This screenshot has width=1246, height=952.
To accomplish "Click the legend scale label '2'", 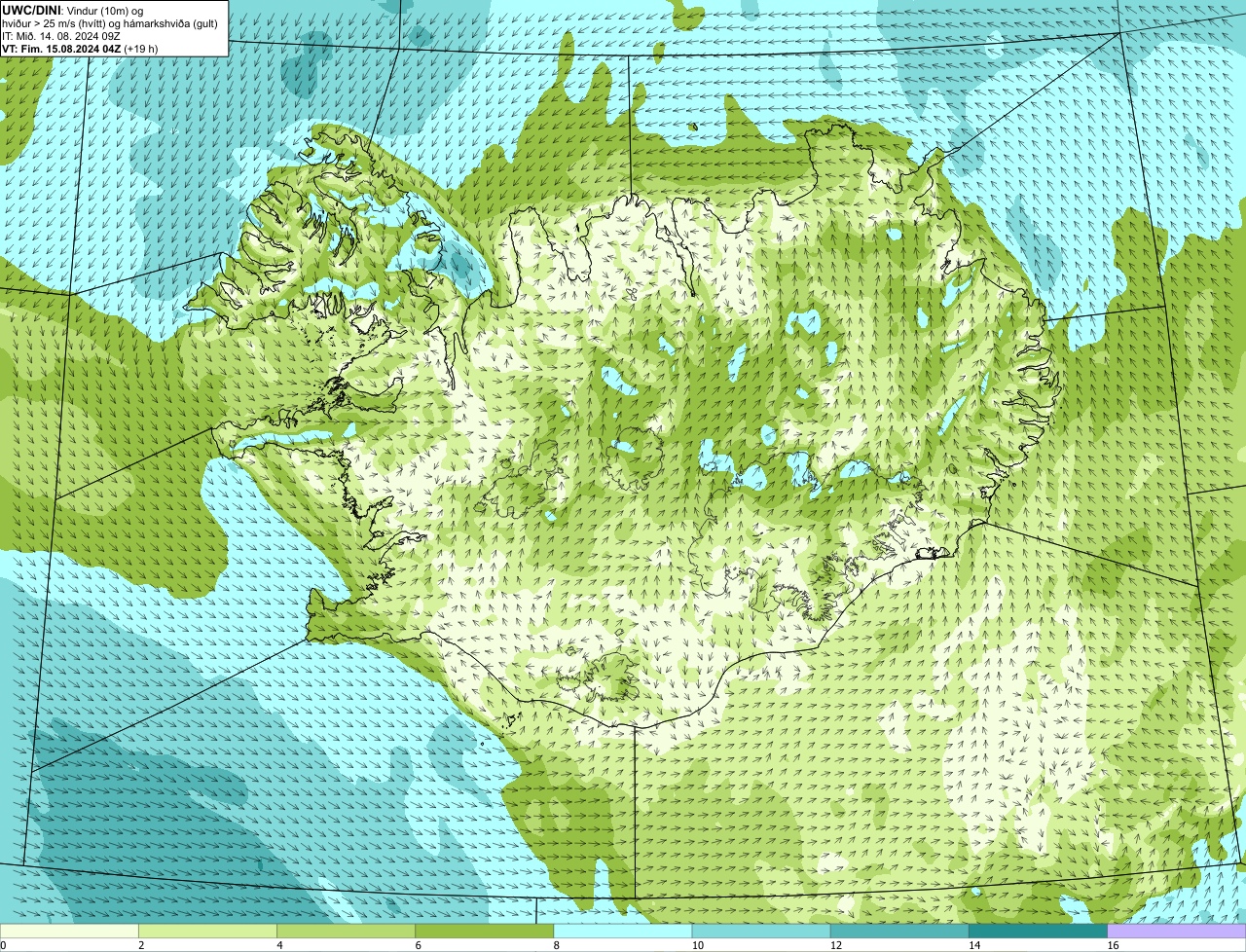I will [141, 945].
